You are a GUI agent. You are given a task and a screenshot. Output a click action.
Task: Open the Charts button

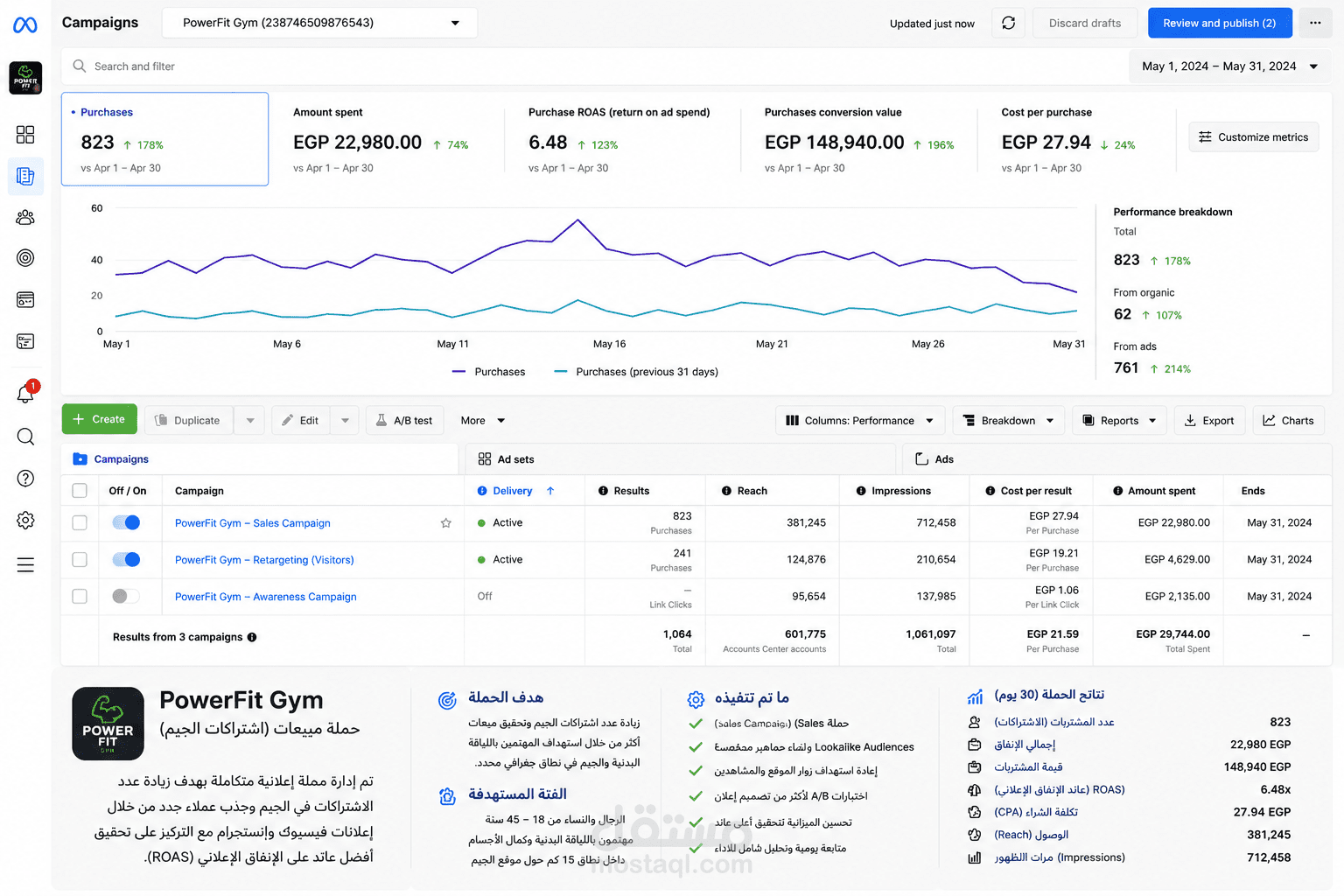1289,421
